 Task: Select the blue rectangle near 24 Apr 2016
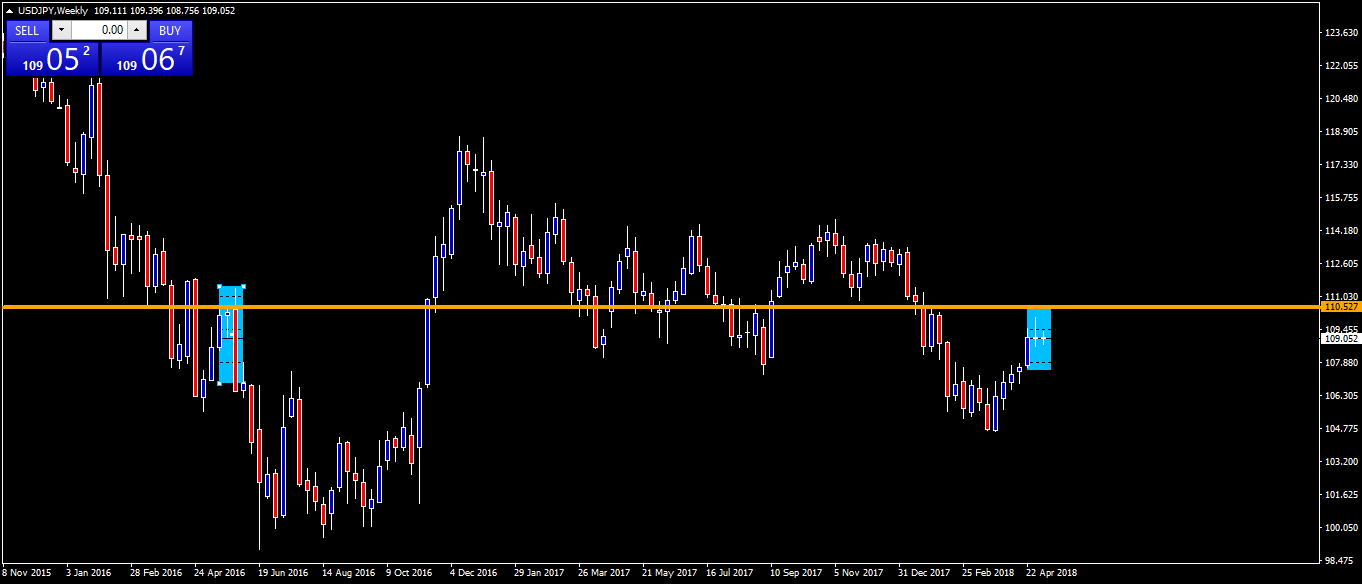click(x=231, y=335)
